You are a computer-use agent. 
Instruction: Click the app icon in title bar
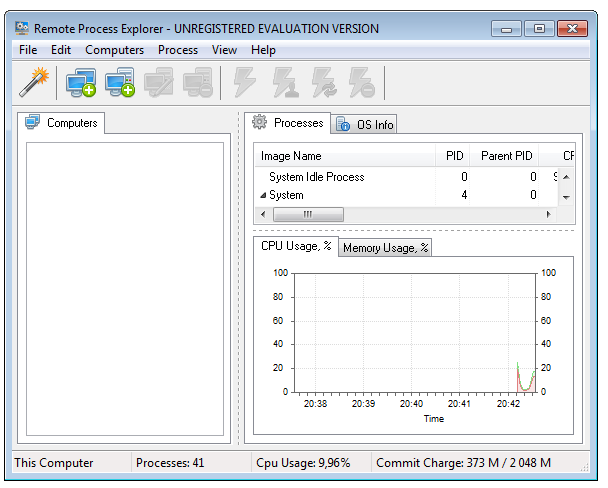(x=22, y=28)
